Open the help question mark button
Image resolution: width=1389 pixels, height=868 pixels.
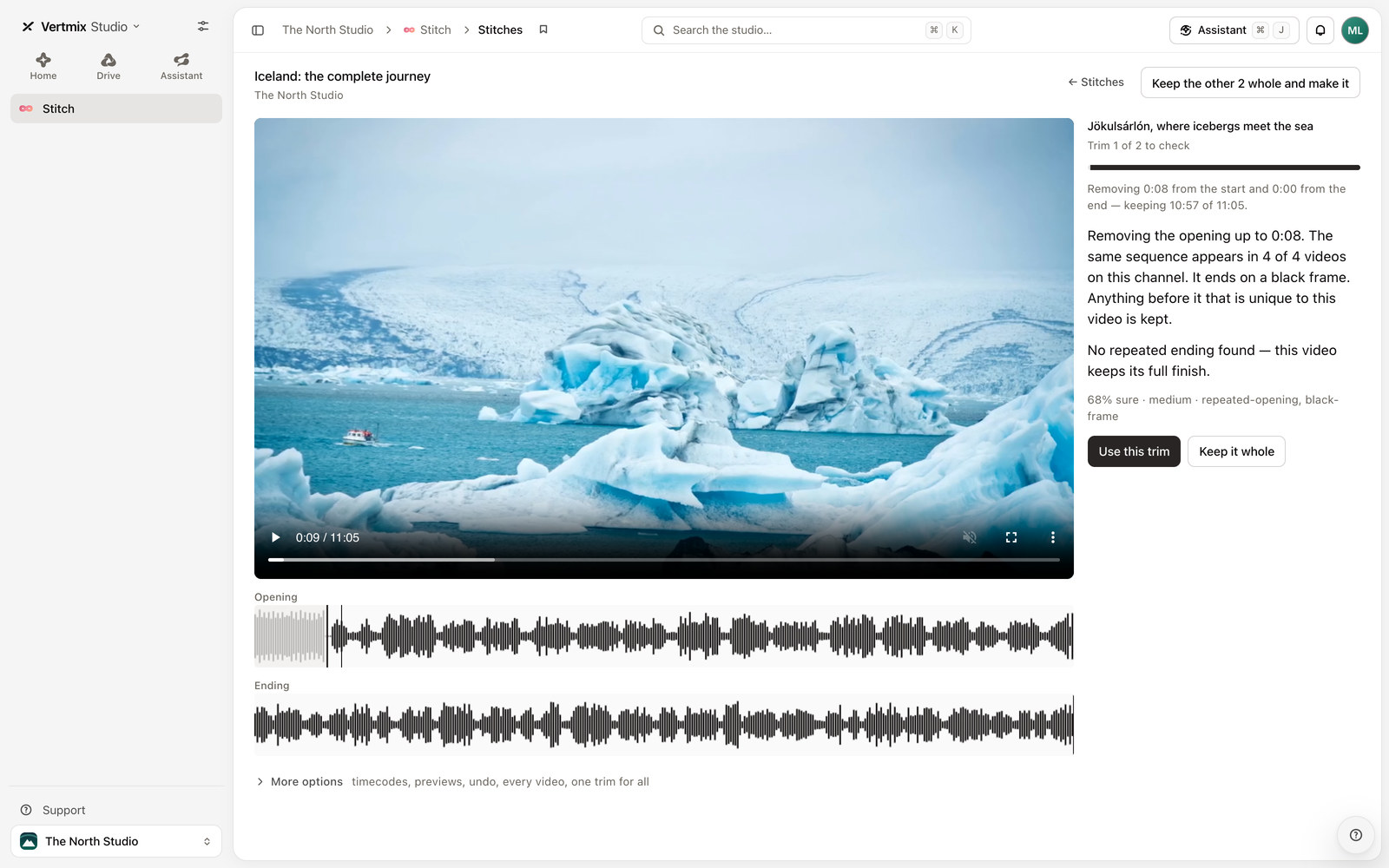(x=1356, y=835)
